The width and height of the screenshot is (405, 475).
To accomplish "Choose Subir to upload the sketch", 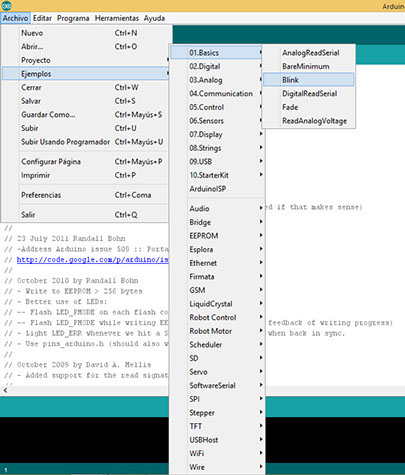I will (x=86, y=128).
